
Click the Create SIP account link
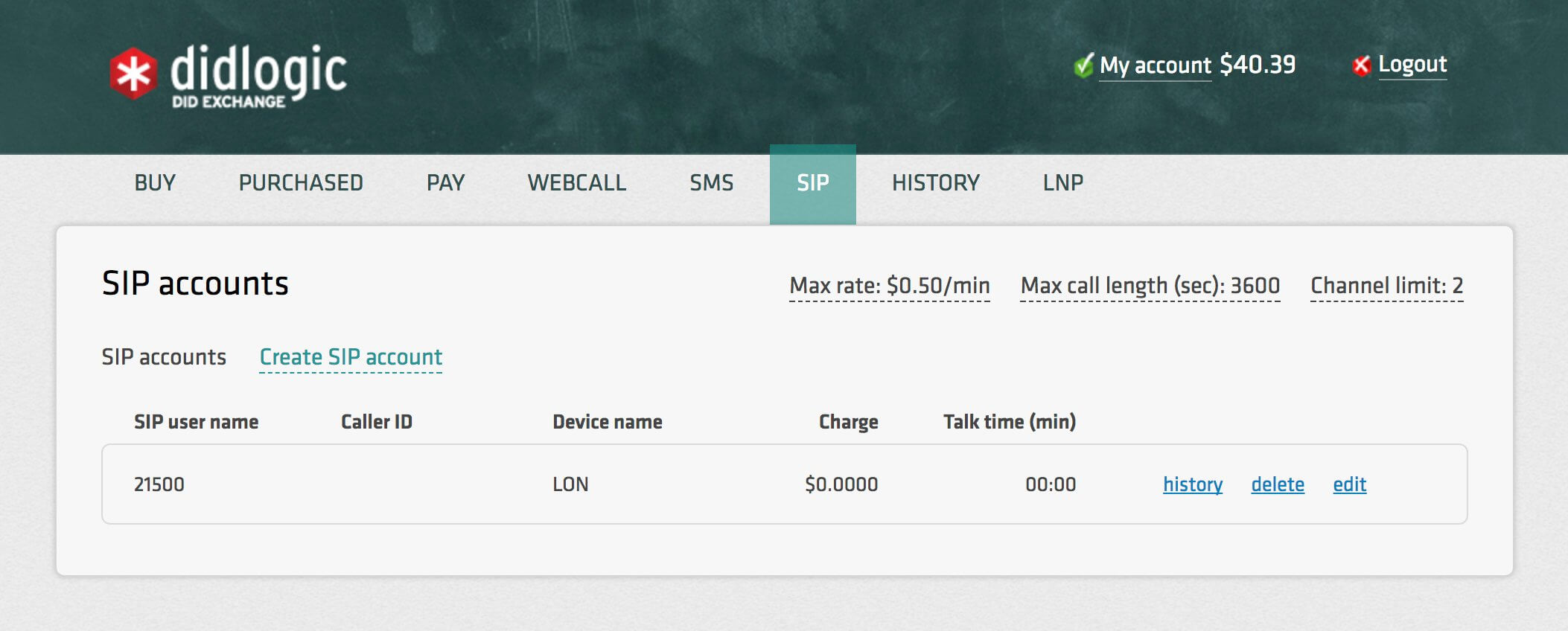click(x=351, y=357)
